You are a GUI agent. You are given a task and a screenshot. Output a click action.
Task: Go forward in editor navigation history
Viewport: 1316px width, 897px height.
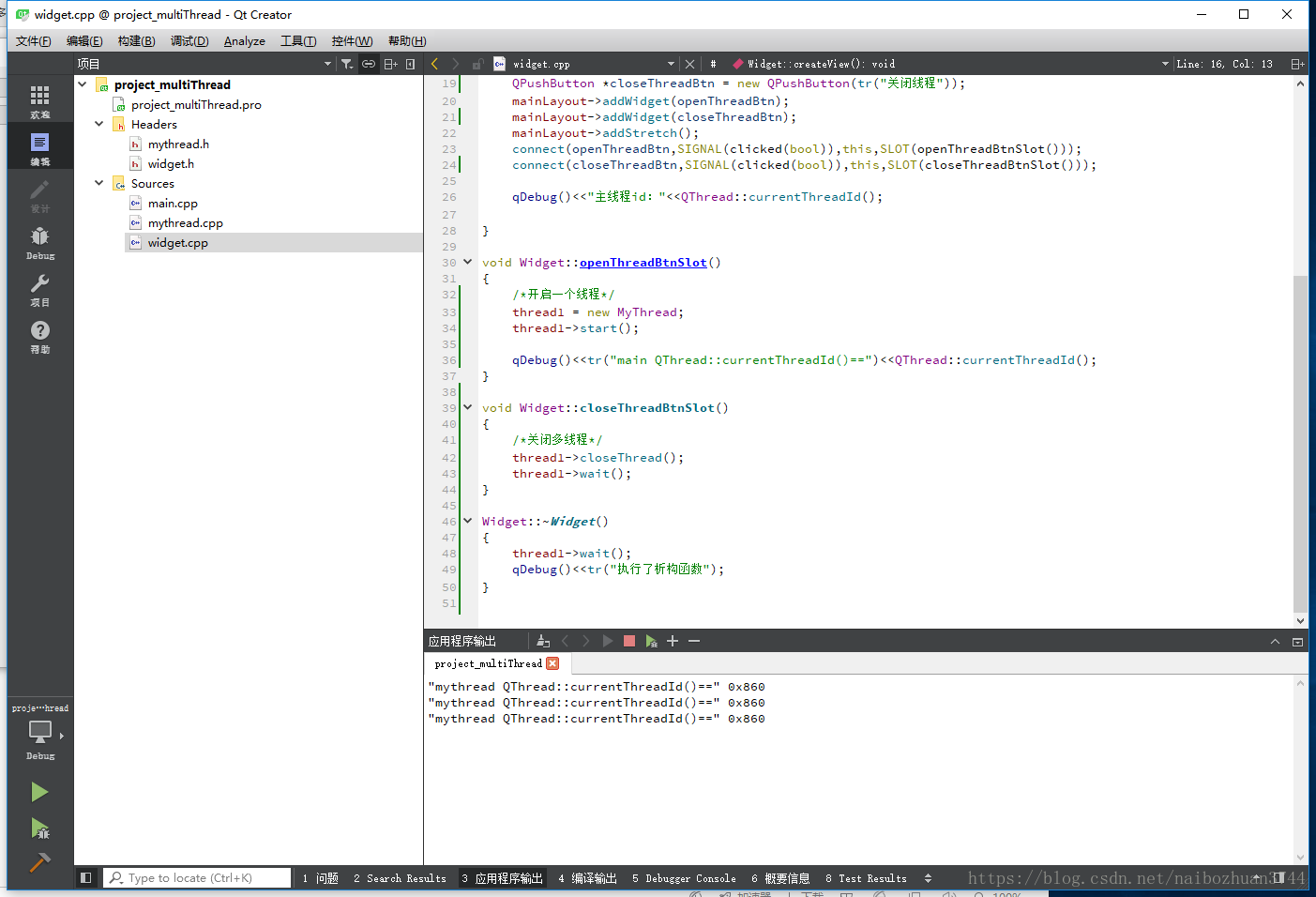(456, 64)
